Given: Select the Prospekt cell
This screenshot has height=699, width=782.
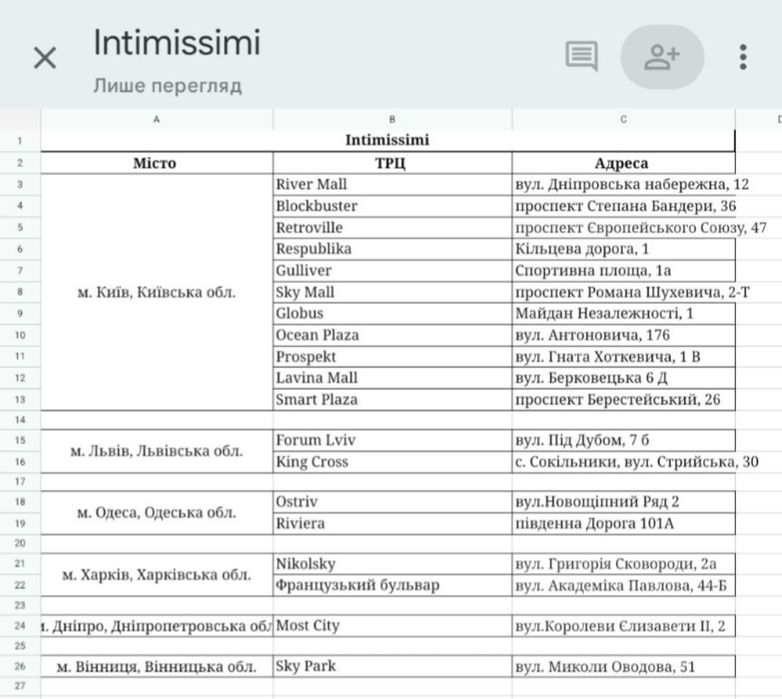Looking at the screenshot, I should click(x=392, y=356).
